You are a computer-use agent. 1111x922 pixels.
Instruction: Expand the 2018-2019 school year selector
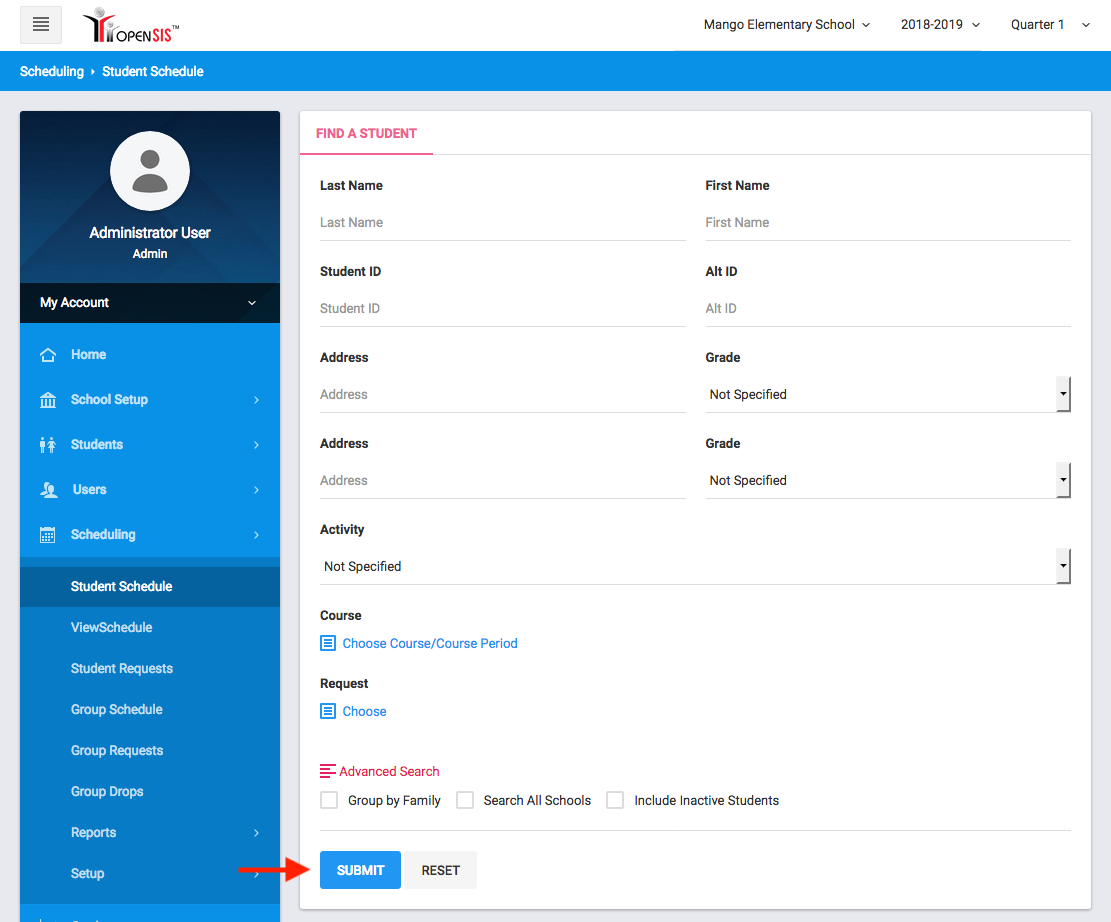tap(940, 25)
